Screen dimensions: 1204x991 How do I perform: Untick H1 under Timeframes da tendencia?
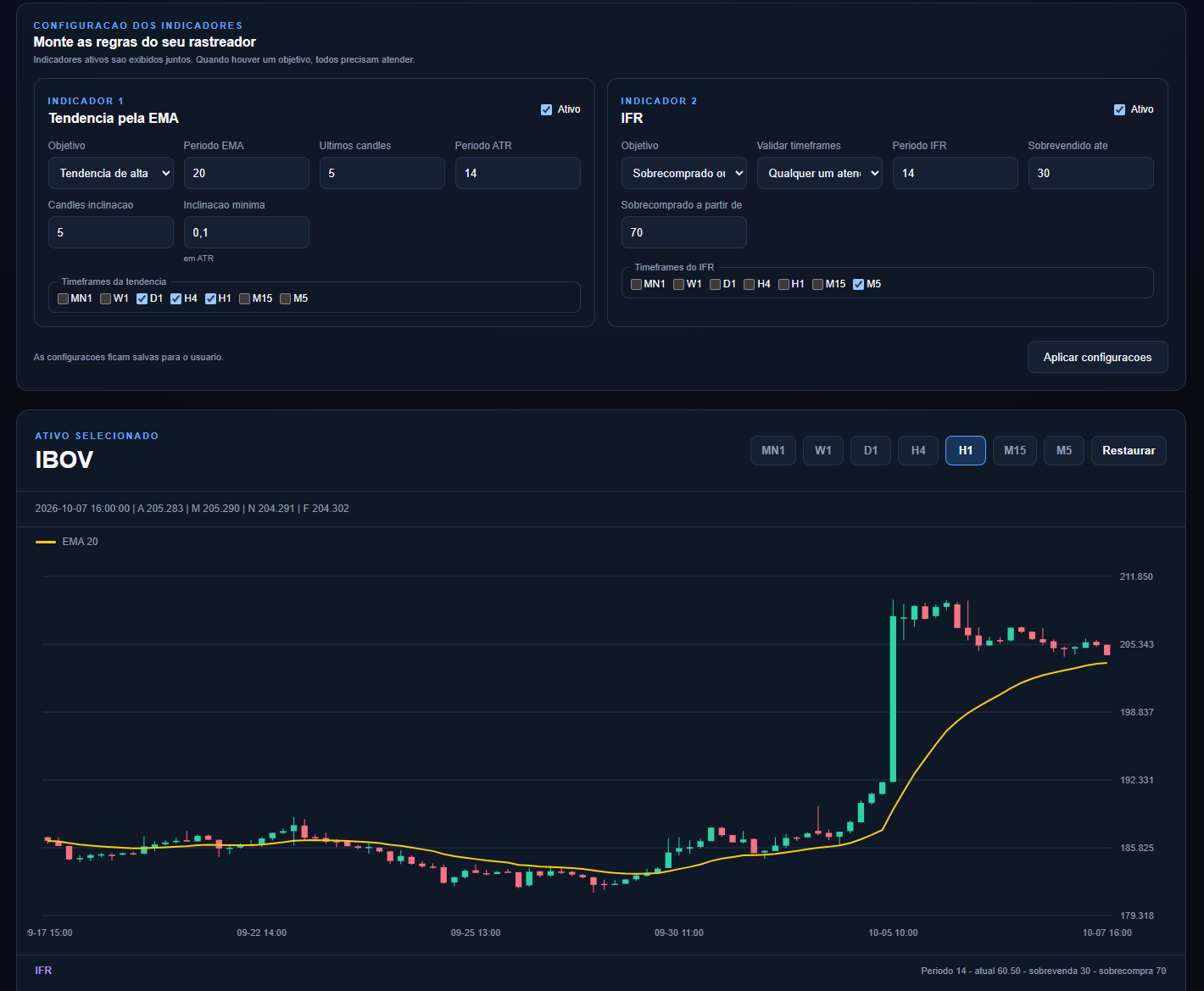(210, 298)
